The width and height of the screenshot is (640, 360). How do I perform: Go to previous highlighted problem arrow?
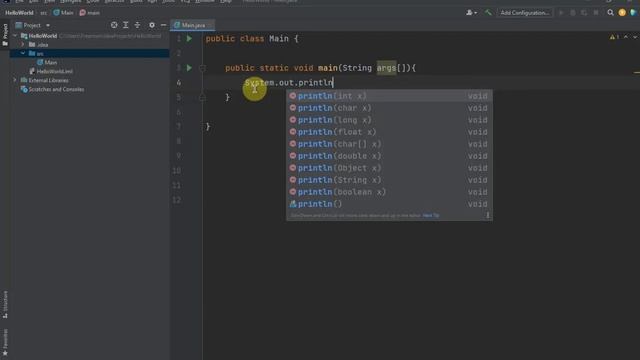626,37
